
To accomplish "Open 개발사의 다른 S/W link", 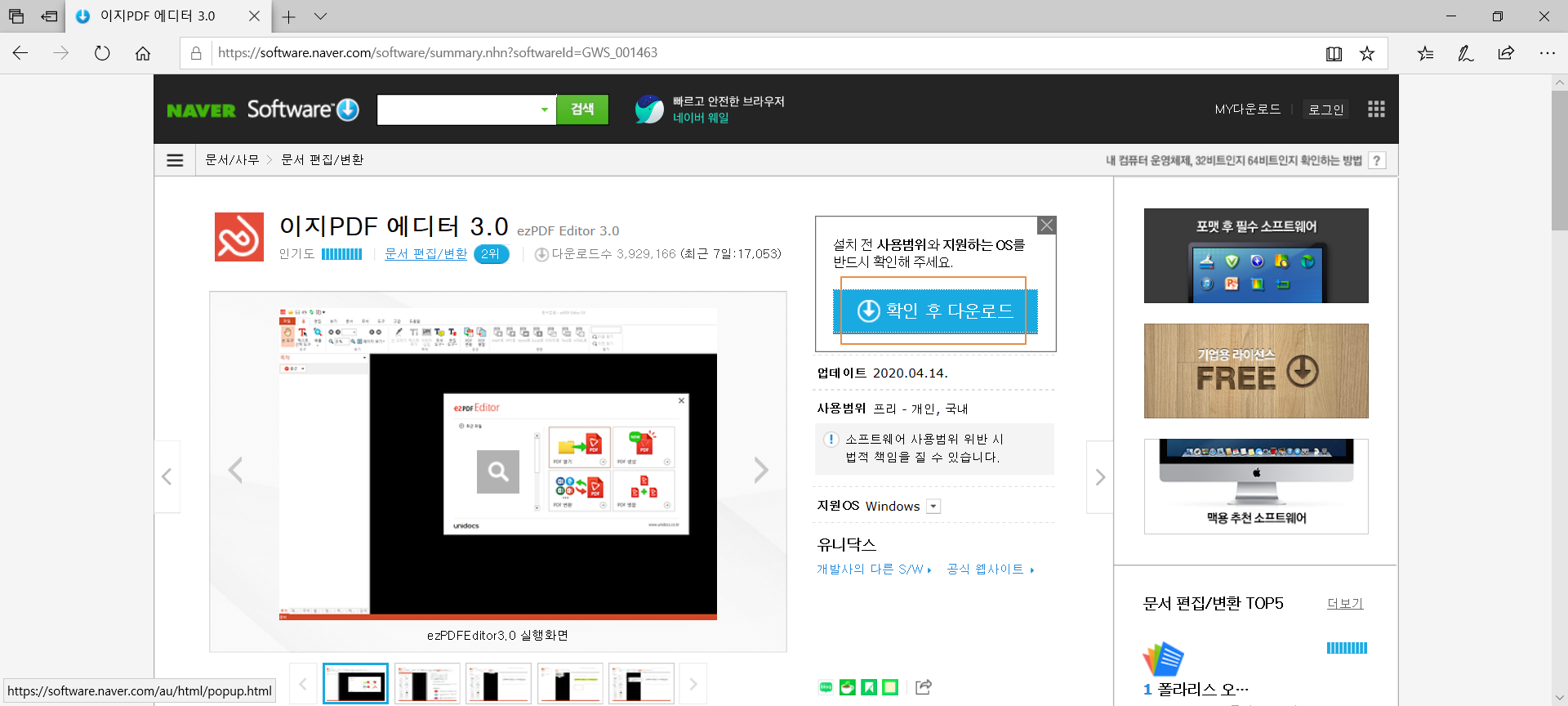I will tap(873, 570).
